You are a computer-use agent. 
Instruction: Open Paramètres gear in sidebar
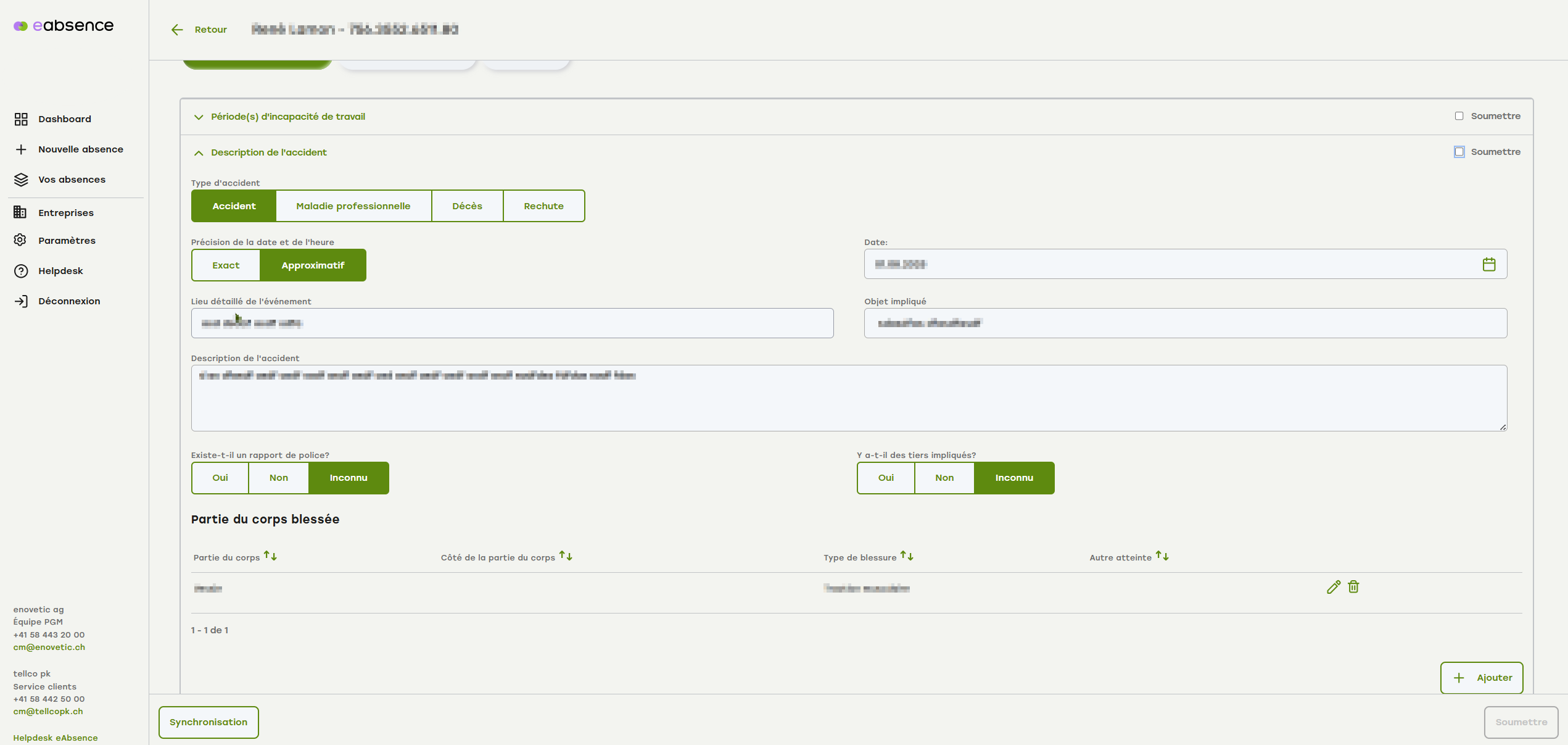pos(21,240)
